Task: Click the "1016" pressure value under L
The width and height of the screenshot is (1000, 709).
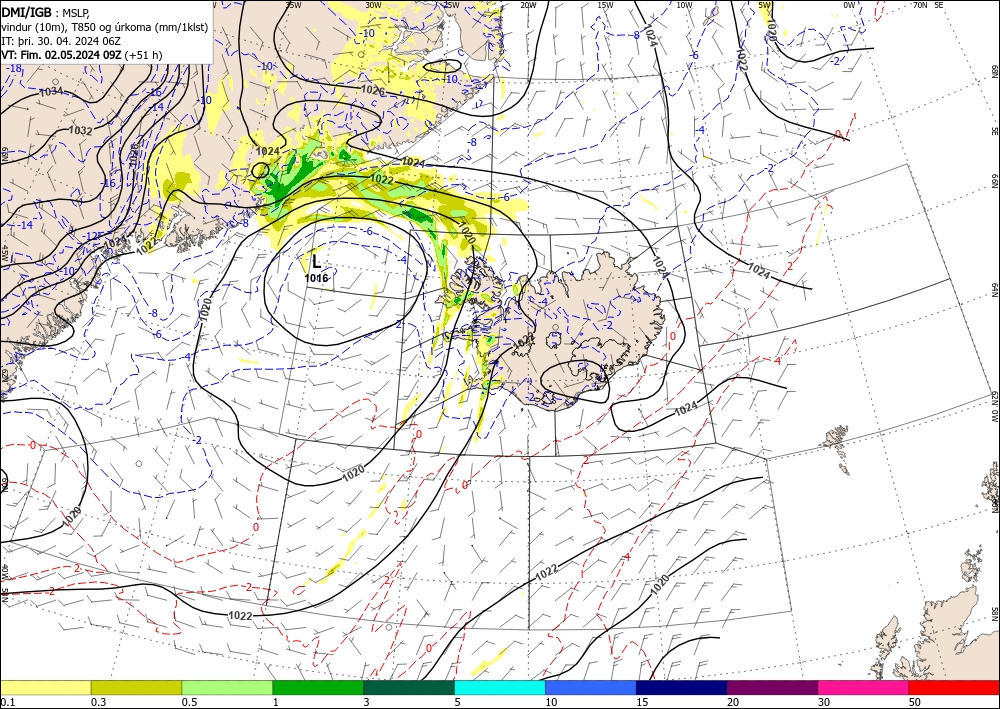Action: (316, 278)
